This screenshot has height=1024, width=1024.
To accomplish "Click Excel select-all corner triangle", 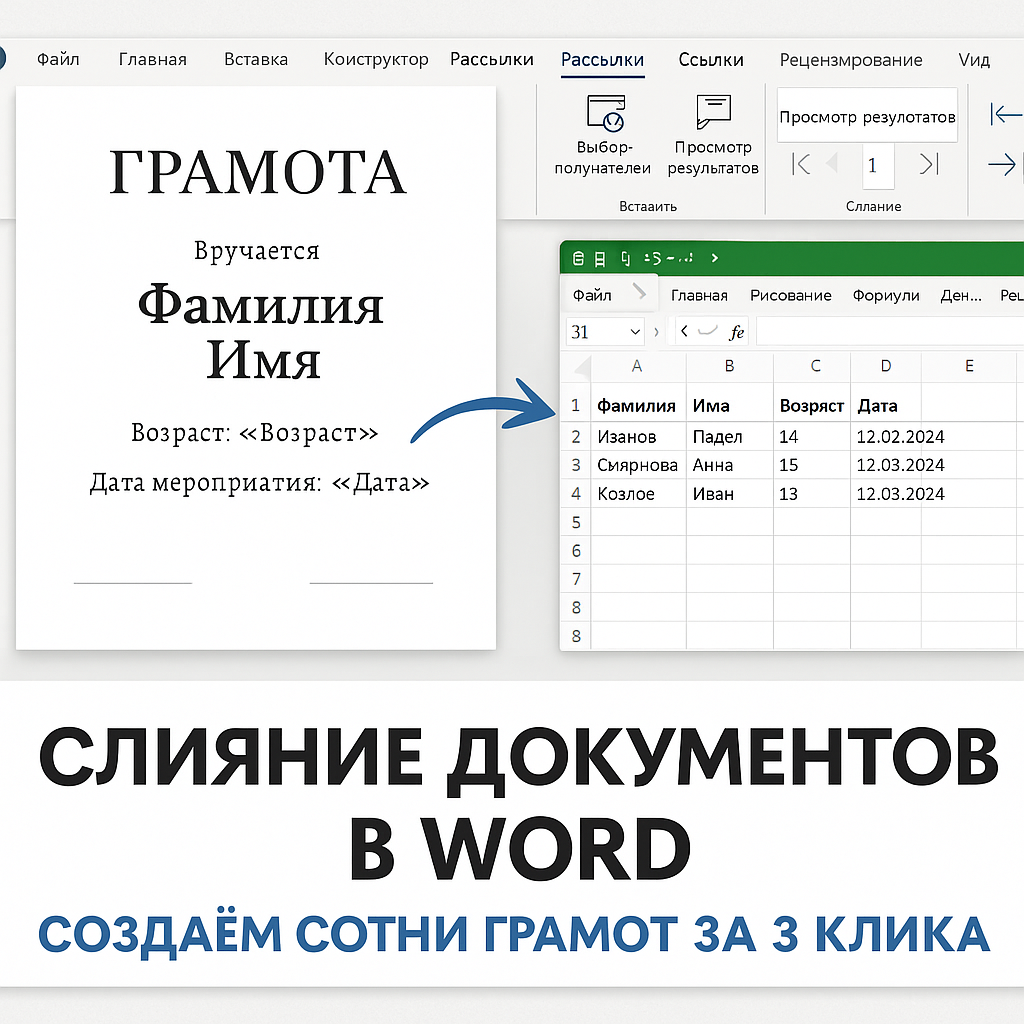I will tap(582, 369).
